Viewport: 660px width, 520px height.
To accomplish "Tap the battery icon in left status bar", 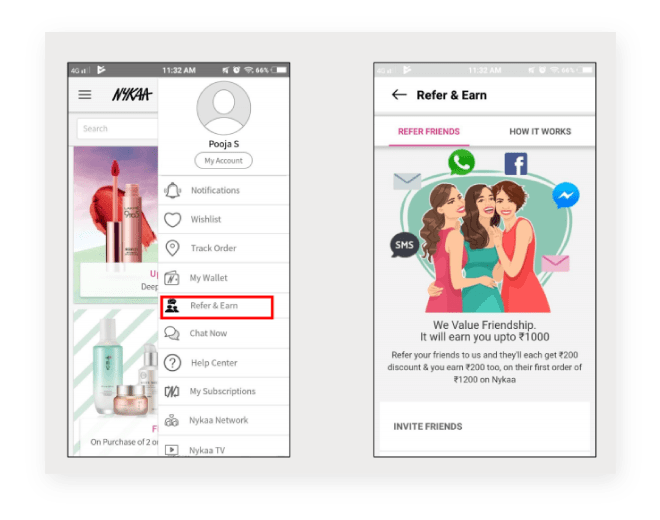I will click(x=279, y=70).
